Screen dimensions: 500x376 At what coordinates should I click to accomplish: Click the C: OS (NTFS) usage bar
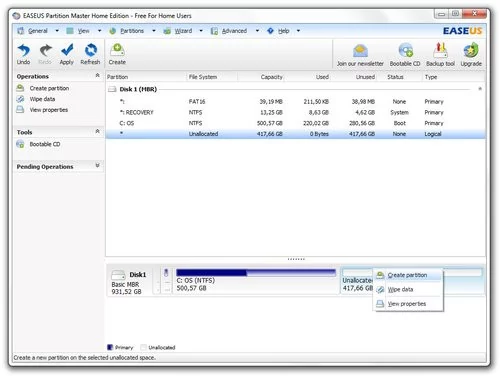click(x=256, y=273)
